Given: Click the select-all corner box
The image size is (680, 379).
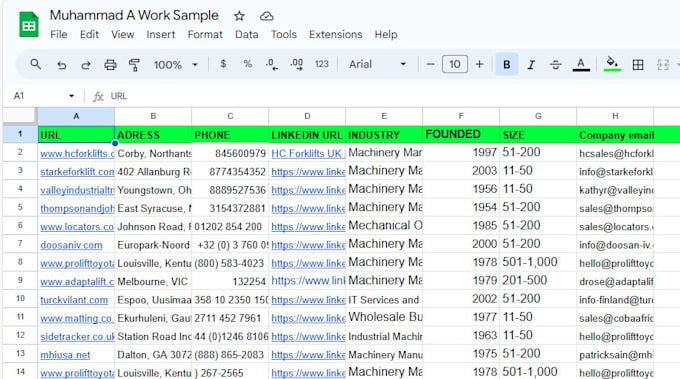Looking at the screenshot, I should 20,116.
